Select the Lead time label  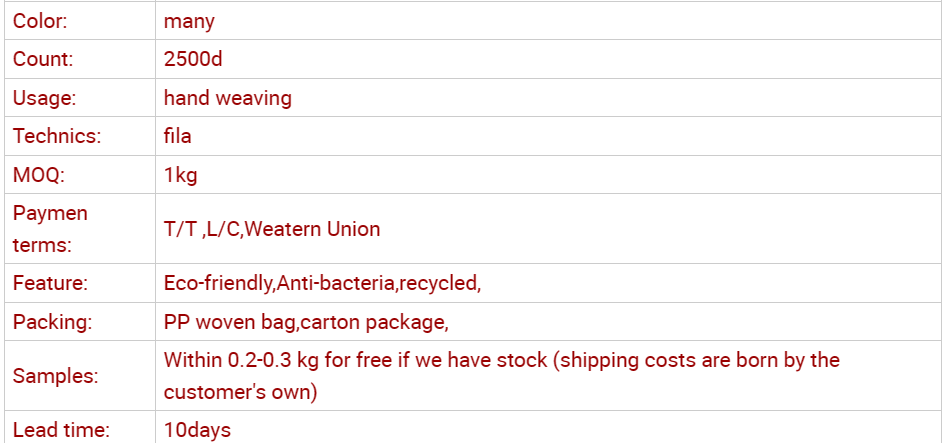pyautogui.click(x=60, y=430)
